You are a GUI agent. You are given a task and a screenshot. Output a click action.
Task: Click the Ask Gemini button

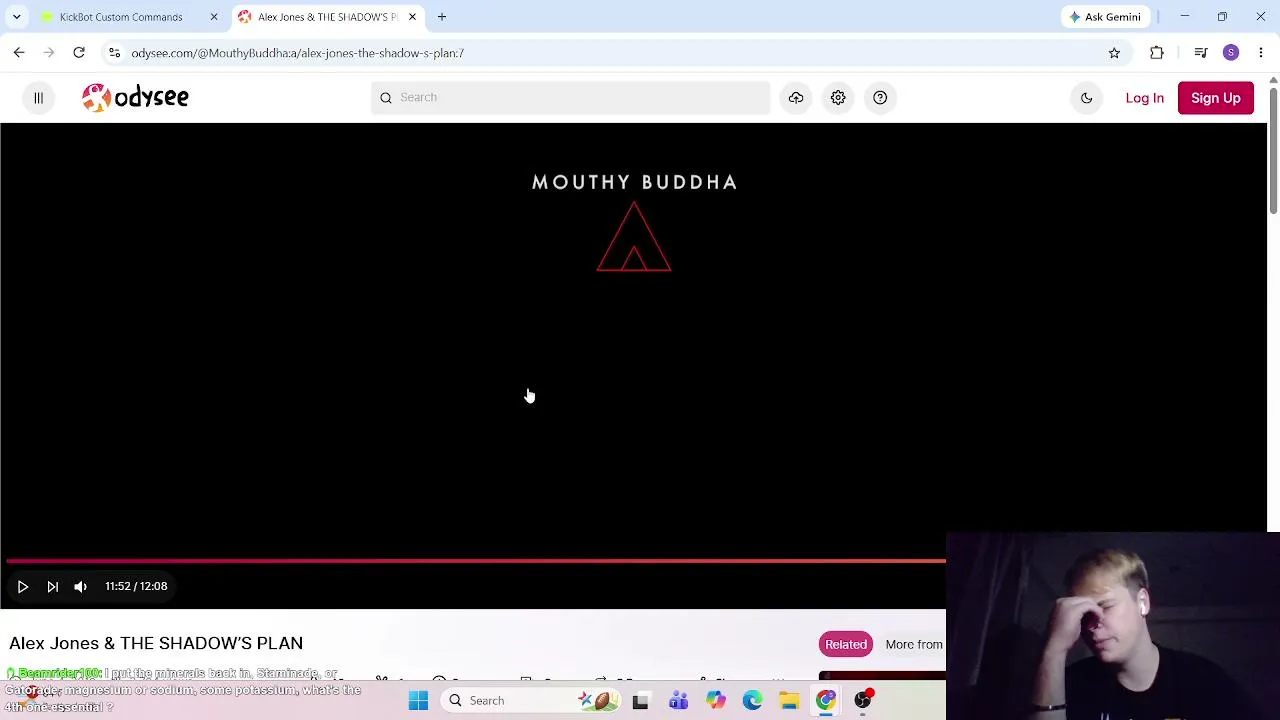[x=1105, y=17]
